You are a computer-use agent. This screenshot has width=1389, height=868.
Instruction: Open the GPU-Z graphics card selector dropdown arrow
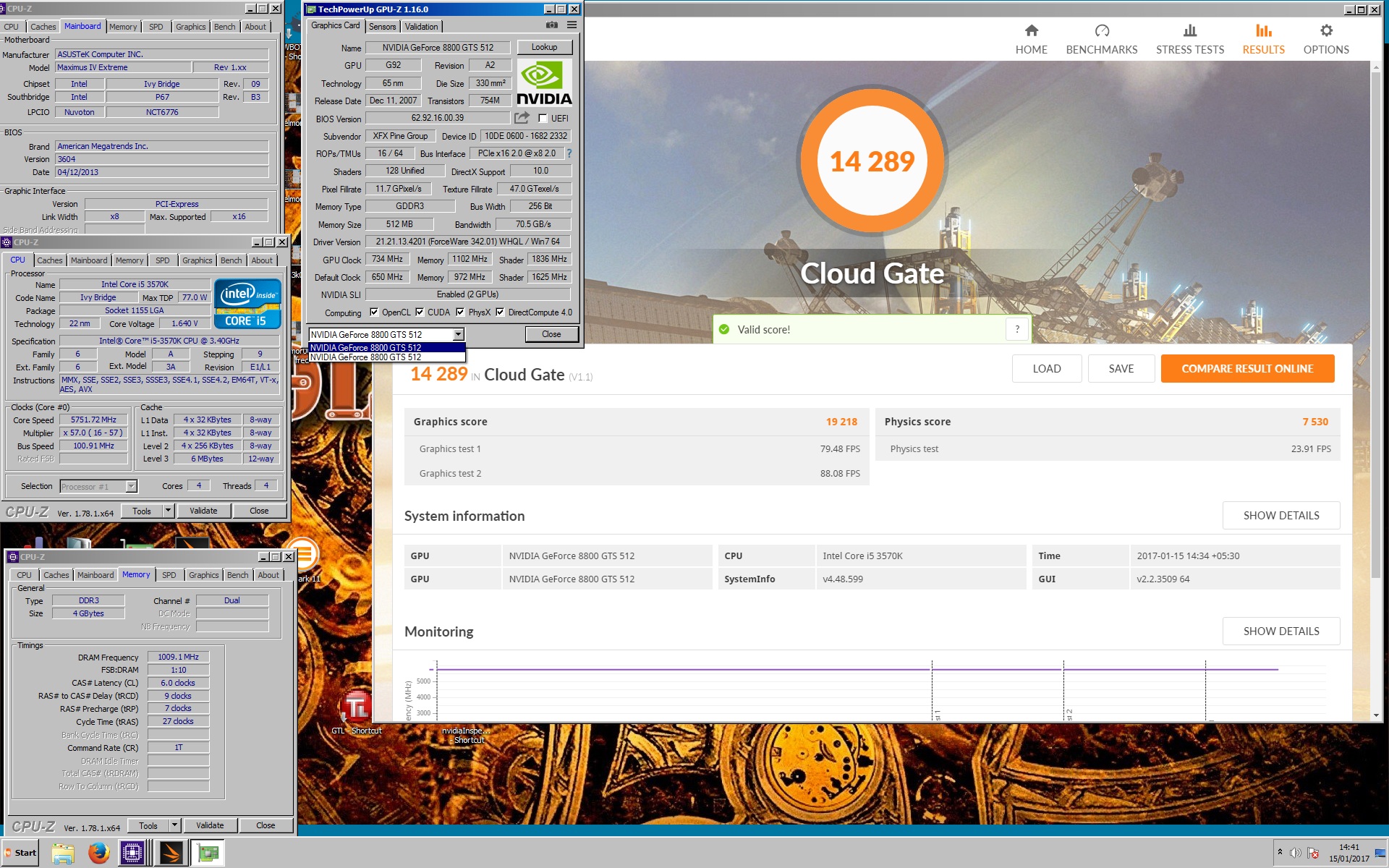point(458,334)
